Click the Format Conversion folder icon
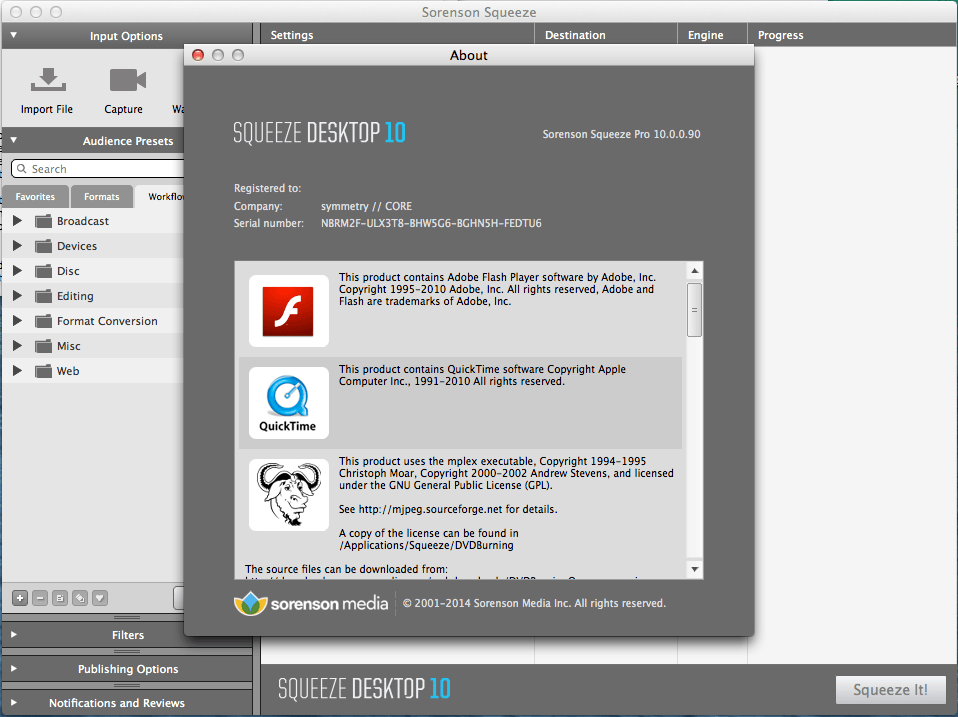This screenshot has width=958, height=717. (x=43, y=321)
